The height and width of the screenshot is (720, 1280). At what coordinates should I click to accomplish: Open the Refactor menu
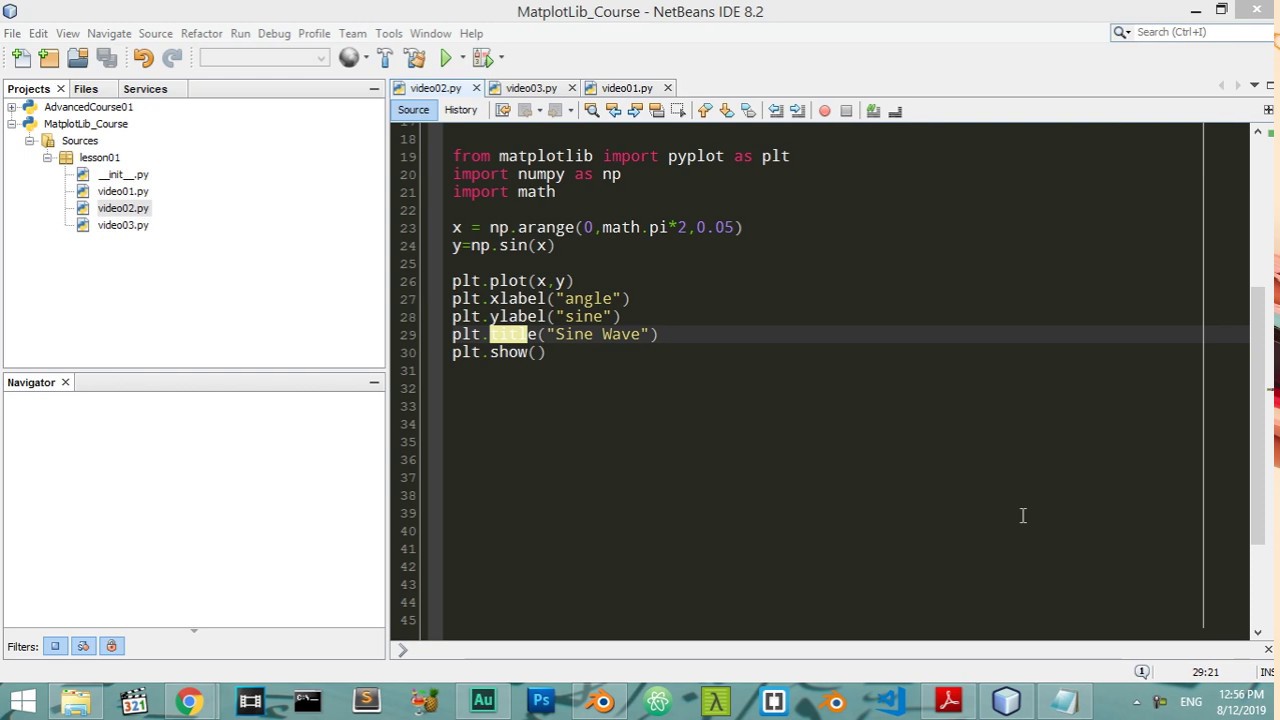click(x=201, y=33)
